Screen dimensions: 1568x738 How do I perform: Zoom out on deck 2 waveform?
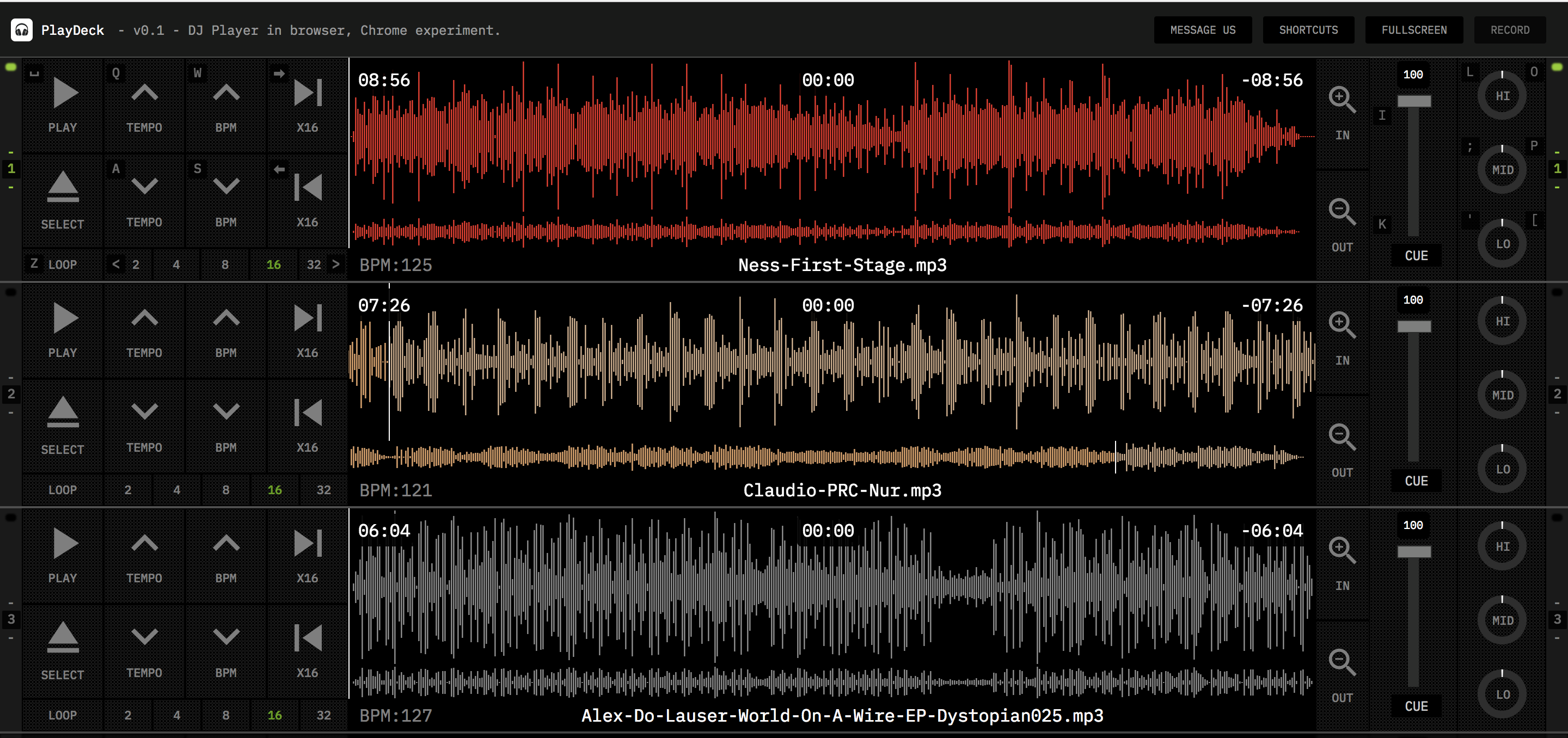[x=1342, y=437]
